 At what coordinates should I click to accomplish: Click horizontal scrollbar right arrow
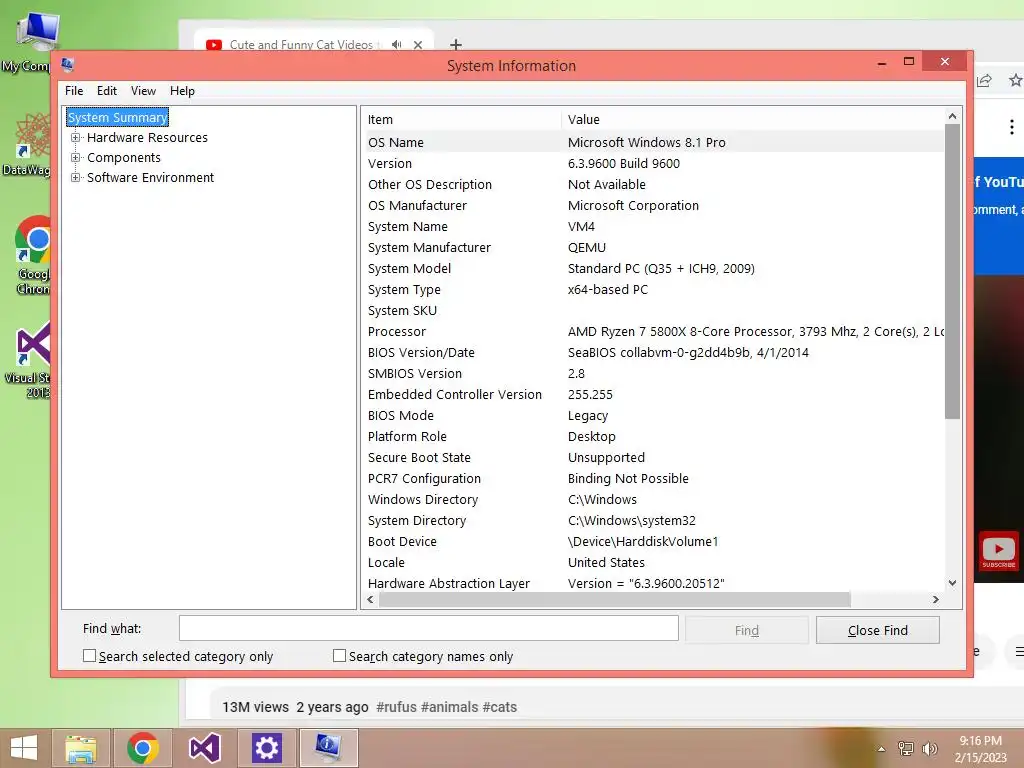pos(936,600)
